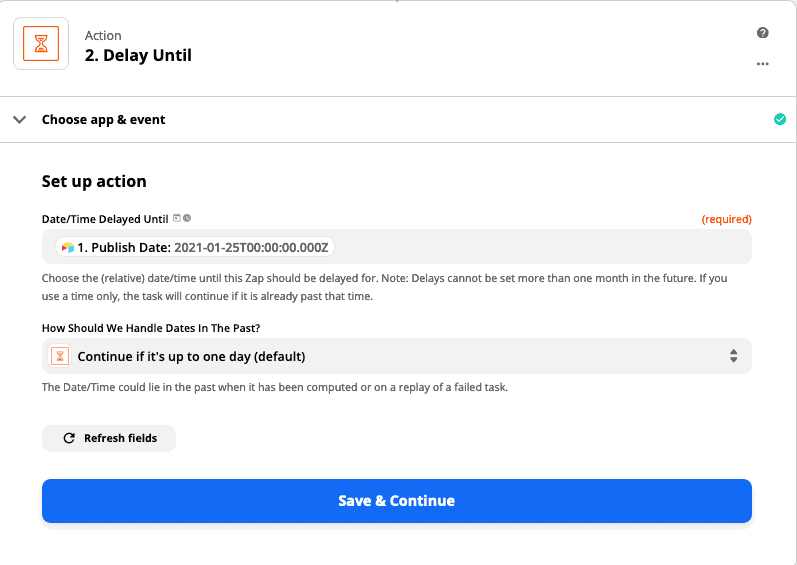The image size is (797, 565).
Task: Click the green completed checkmark icon
Action: (780, 119)
